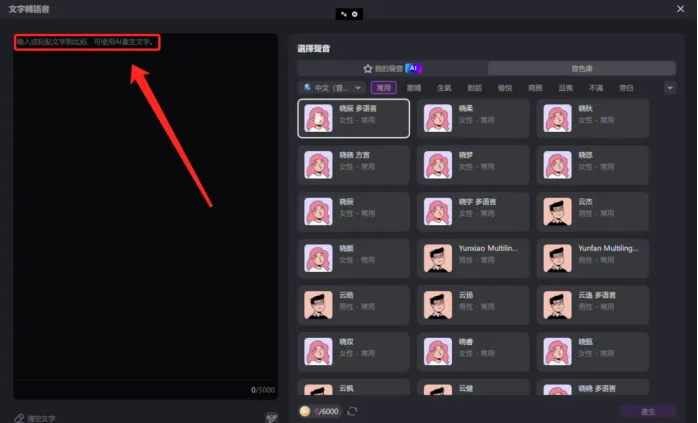Select the 旁白 style filter
Viewport: 698px width, 423px height.
click(x=626, y=88)
